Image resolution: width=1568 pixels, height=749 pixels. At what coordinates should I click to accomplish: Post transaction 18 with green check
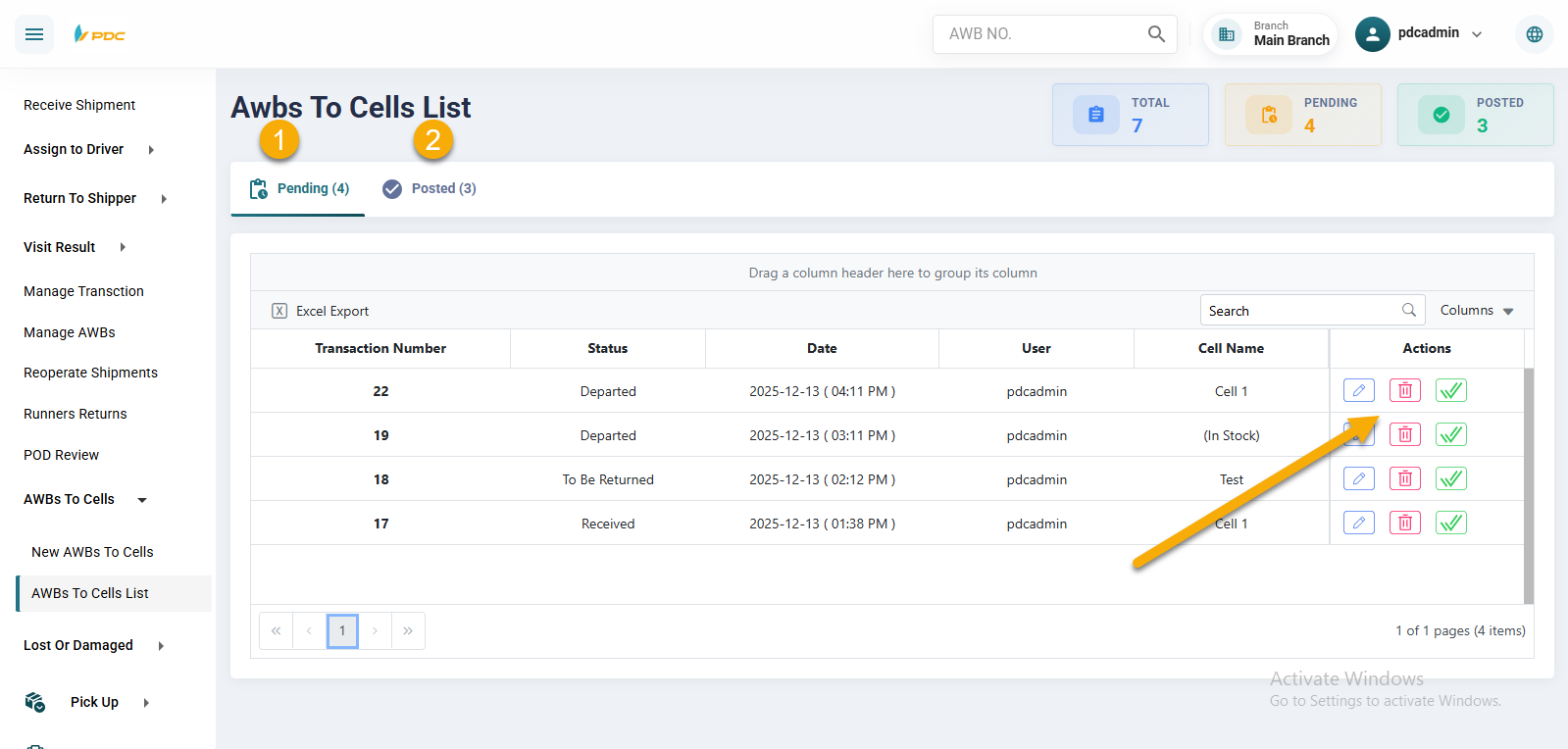tap(1451, 478)
